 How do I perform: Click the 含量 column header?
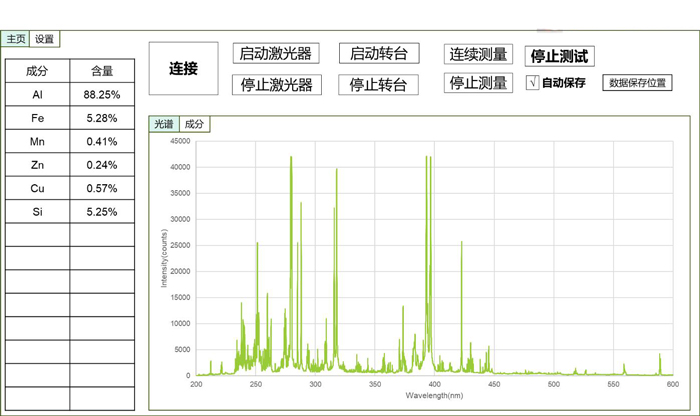click(x=101, y=71)
